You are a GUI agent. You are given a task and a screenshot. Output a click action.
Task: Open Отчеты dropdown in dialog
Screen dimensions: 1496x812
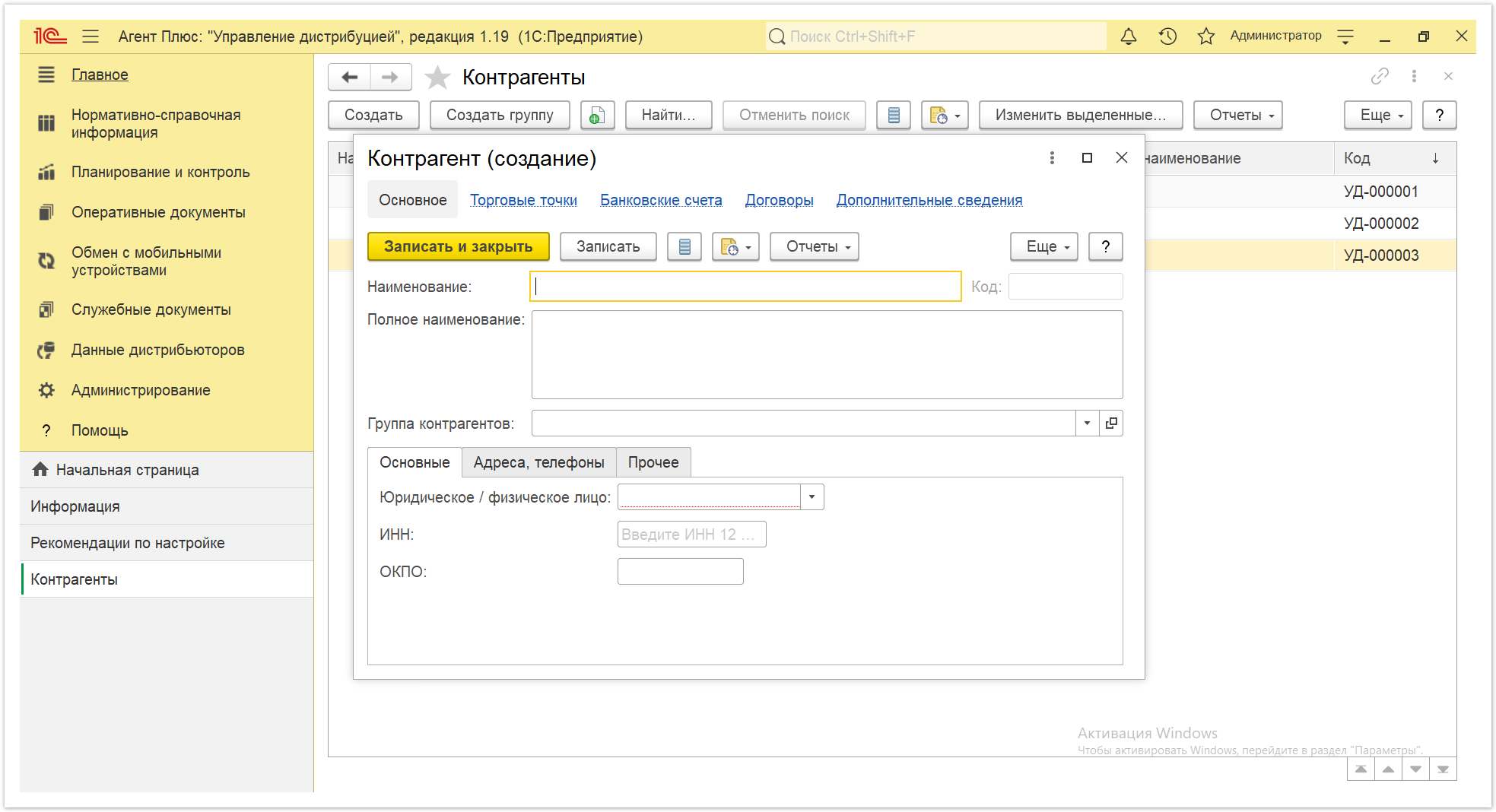pyautogui.click(x=815, y=246)
